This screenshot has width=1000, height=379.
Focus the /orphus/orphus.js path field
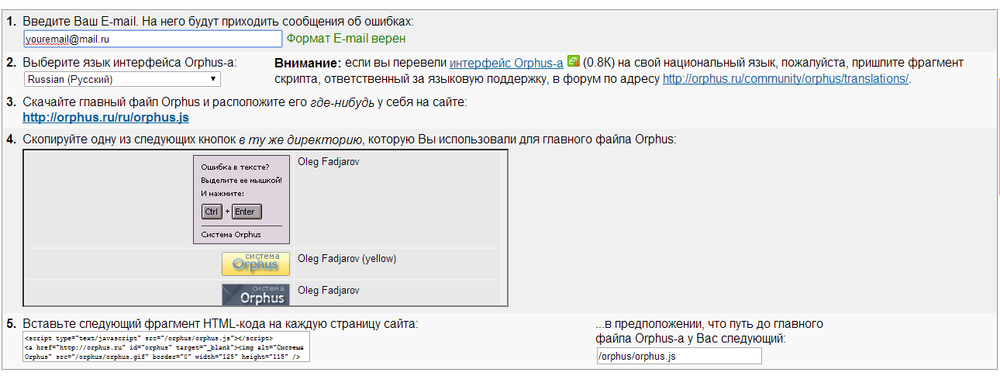point(679,356)
